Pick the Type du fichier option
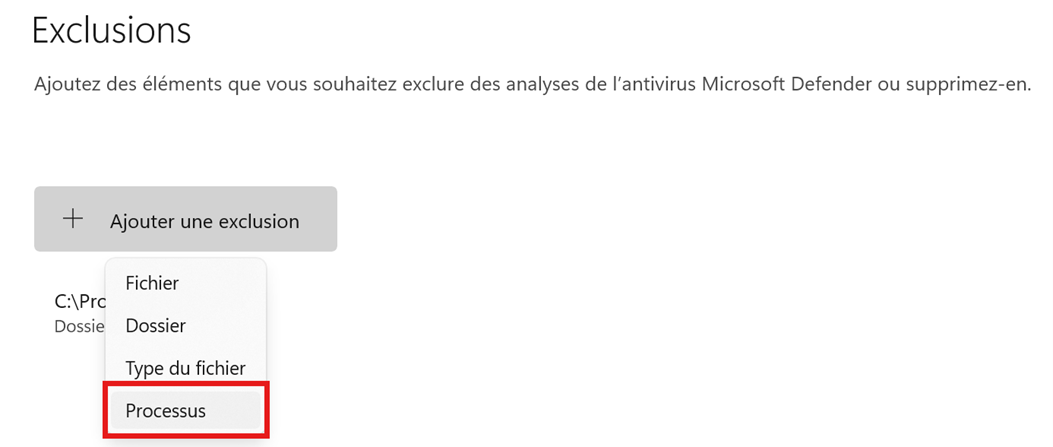The height and width of the screenshot is (447, 1053). pos(185,368)
